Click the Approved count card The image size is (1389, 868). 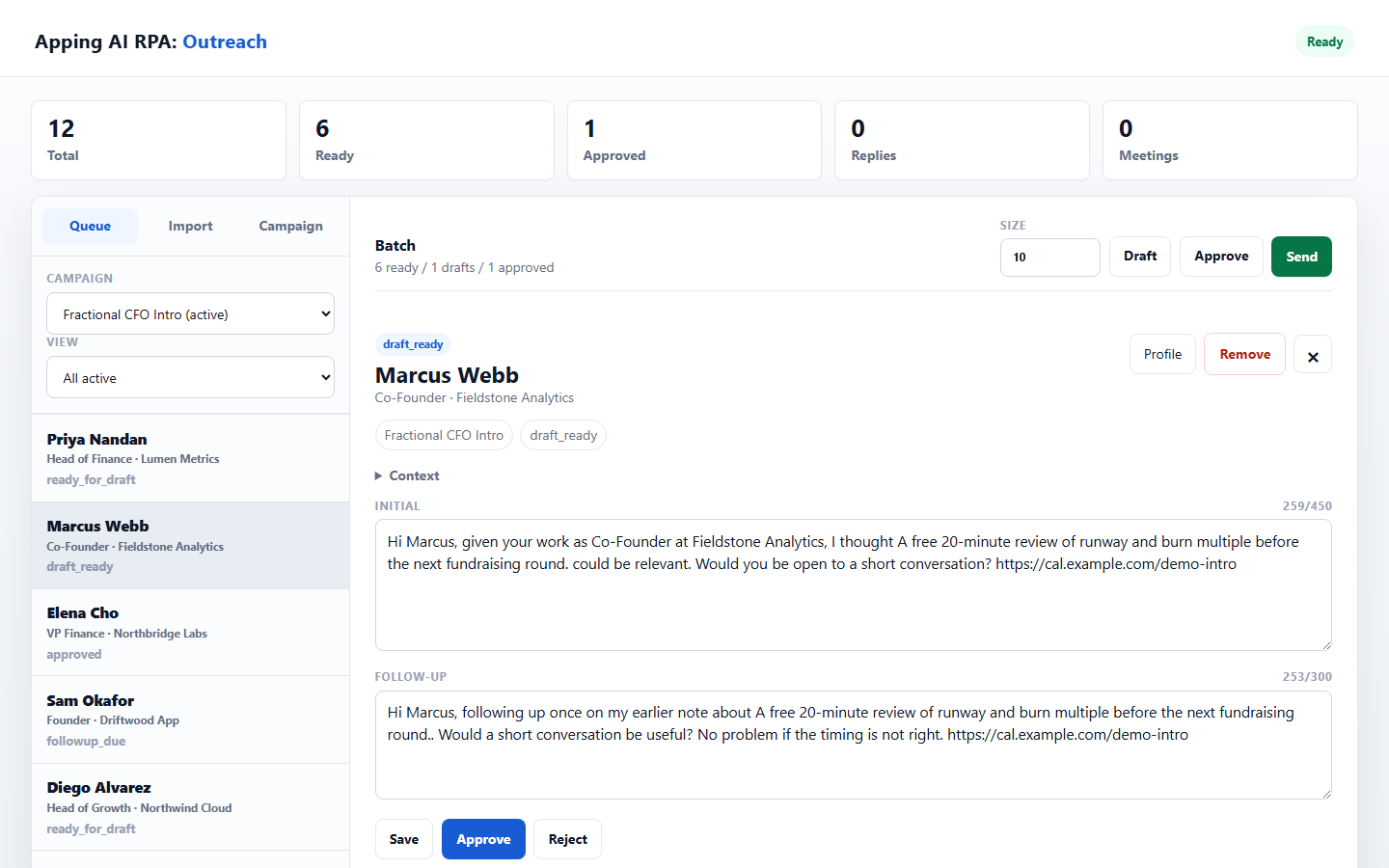point(694,140)
